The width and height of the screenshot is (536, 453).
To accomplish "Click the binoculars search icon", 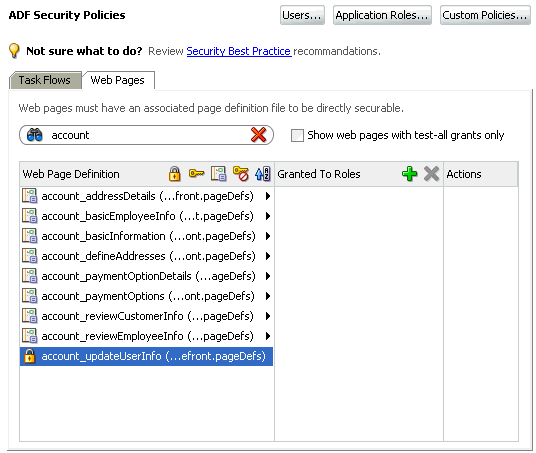I will pyautogui.click(x=35, y=135).
